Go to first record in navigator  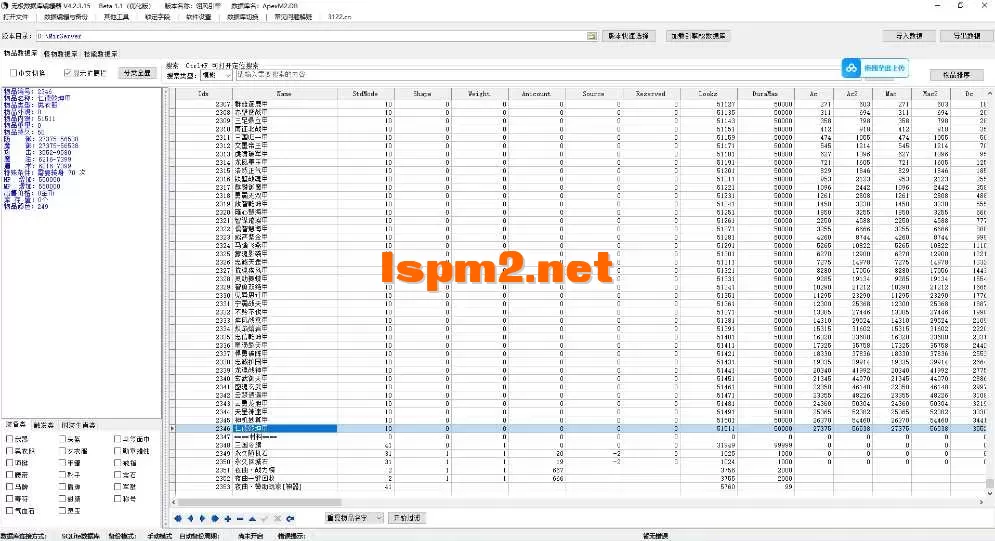178,518
